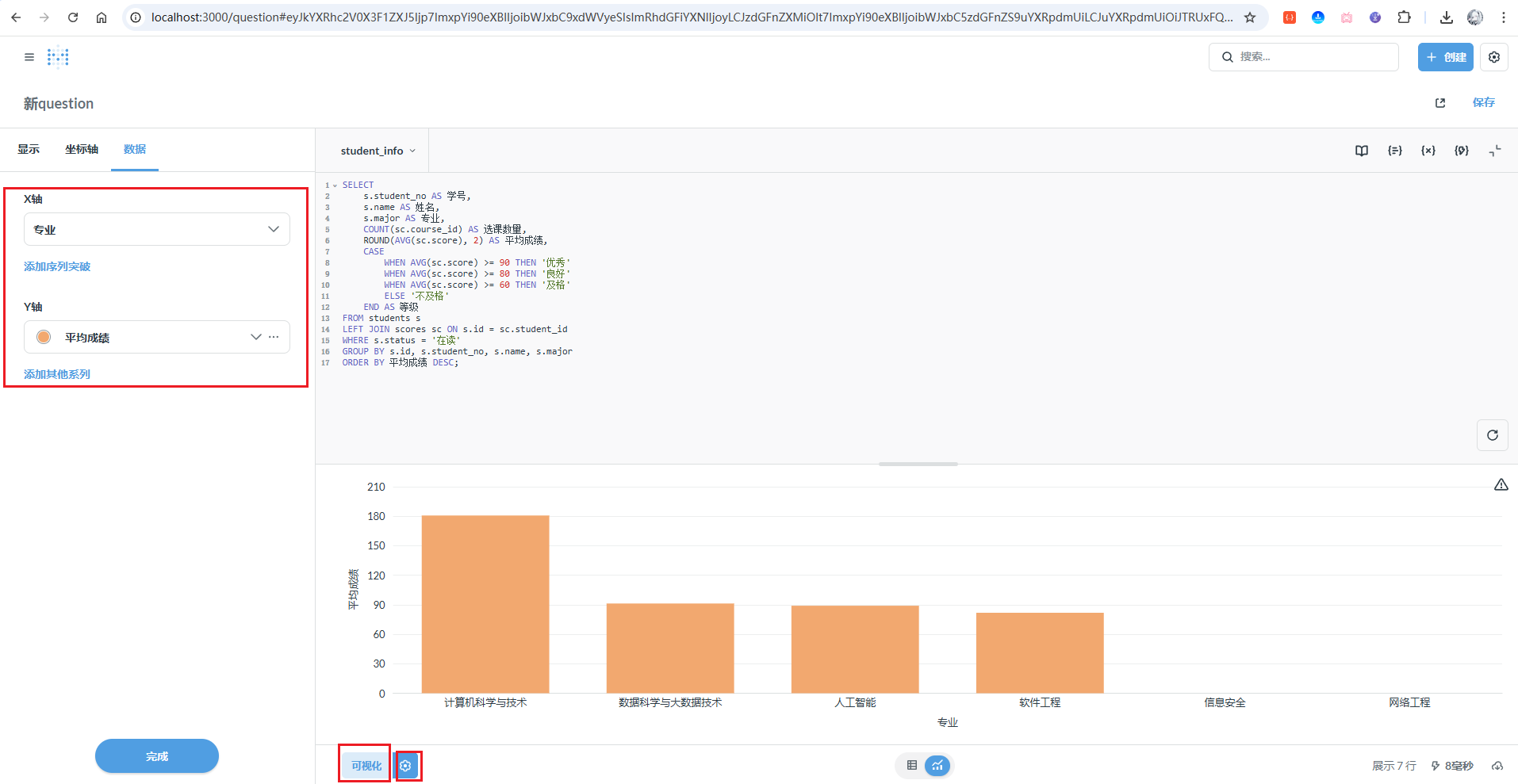Switch to chart view toggle
This screenshot has width=1518, height=784.
click(x=937, y=766)
